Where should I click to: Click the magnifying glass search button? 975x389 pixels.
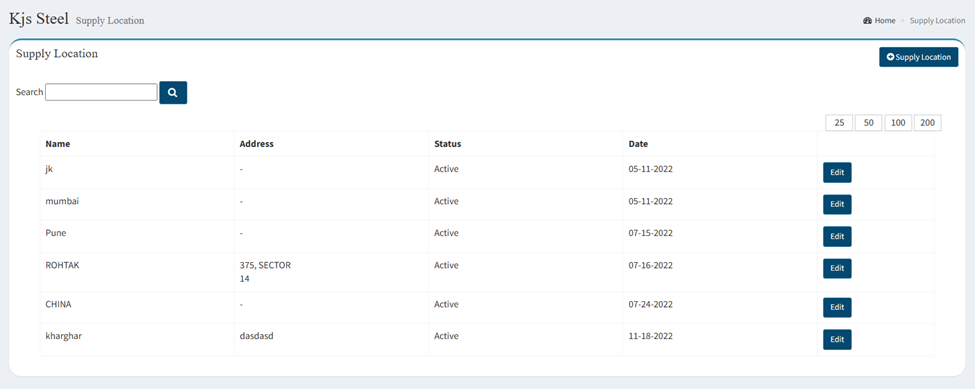[x=173, y=93]
